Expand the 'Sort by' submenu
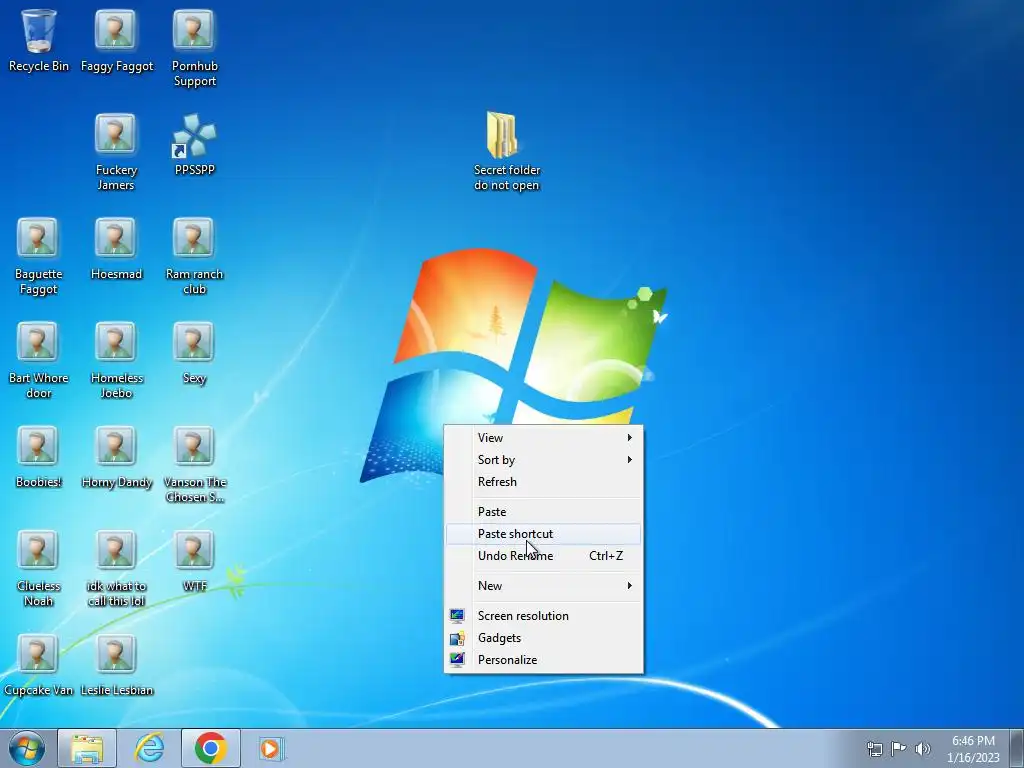1024x768 pixels. (543, 460)
